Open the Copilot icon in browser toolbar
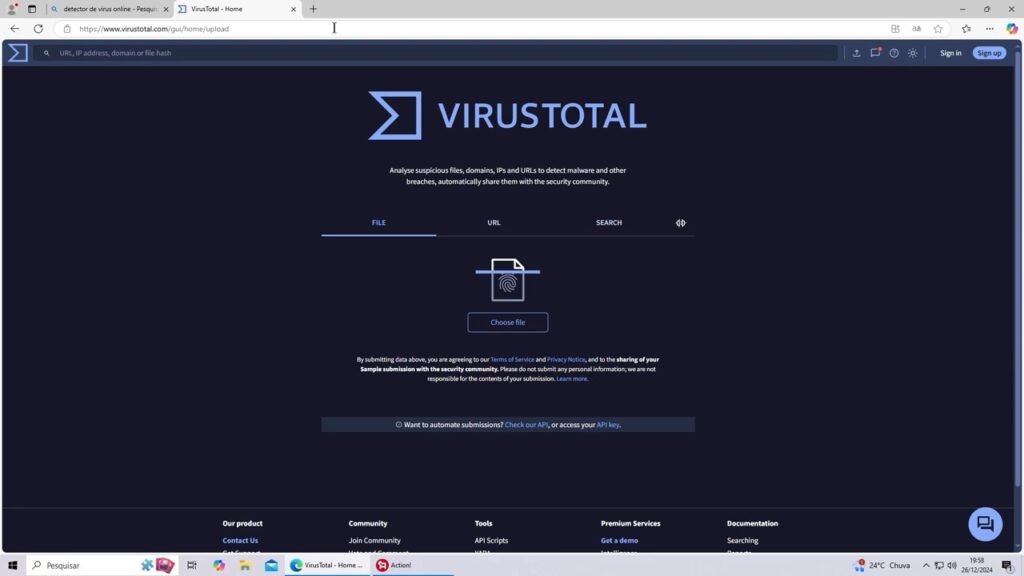 1012,29
